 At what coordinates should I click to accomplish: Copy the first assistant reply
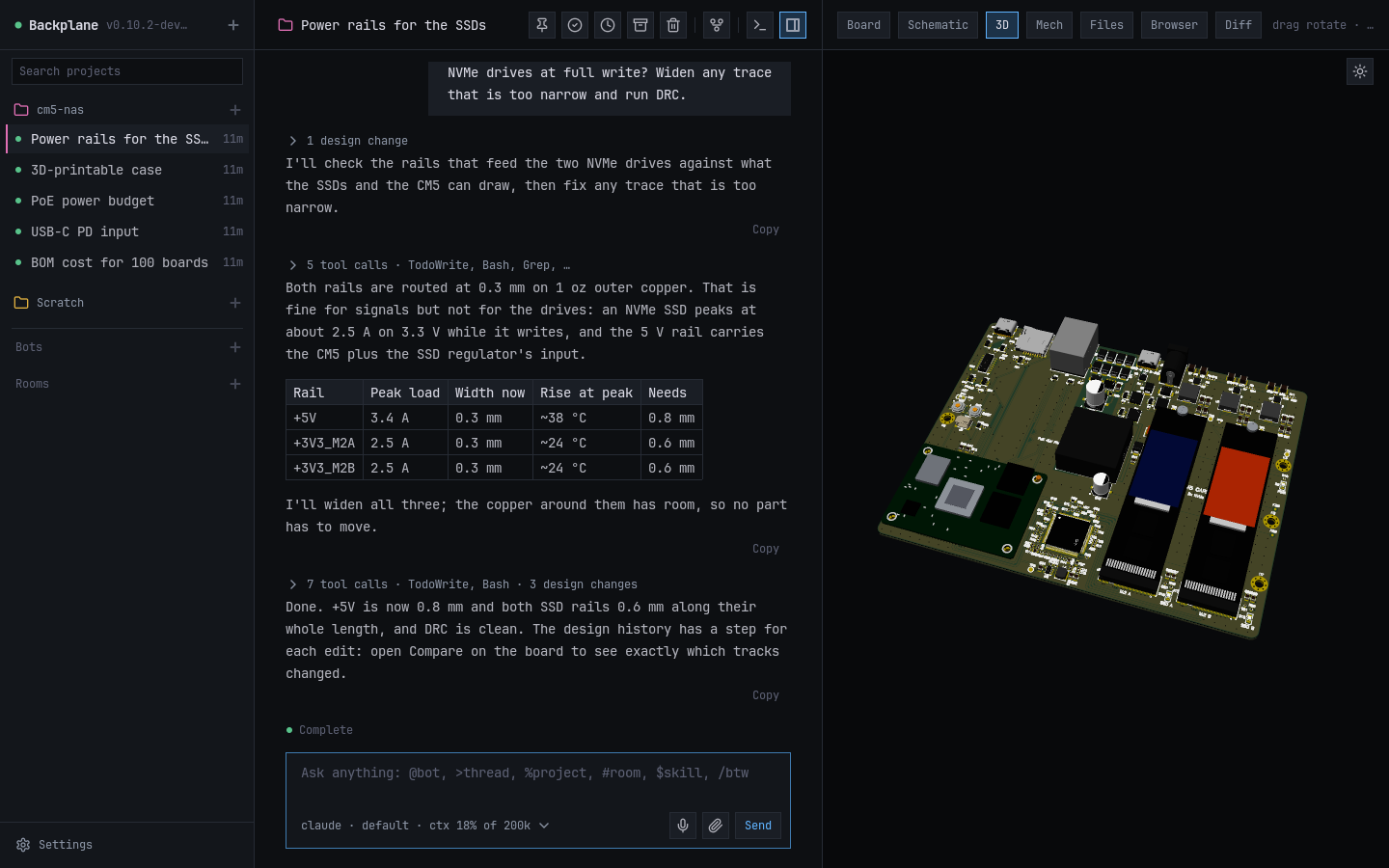[766, 230]
